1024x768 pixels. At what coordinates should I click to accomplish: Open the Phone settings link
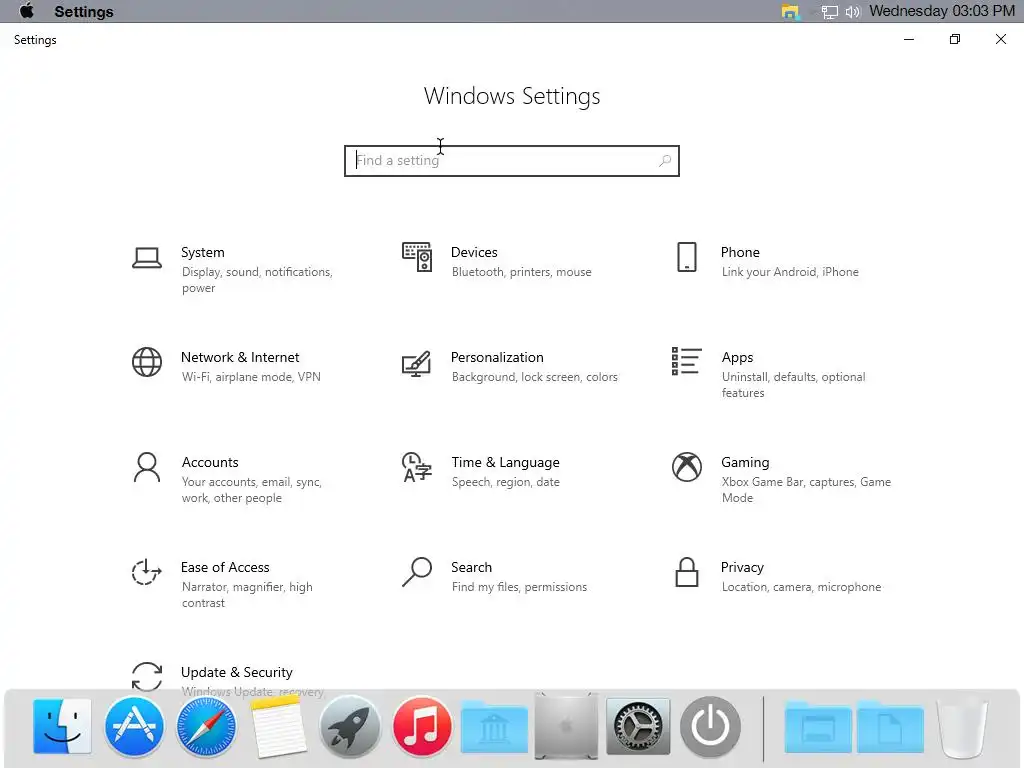coord(740,252)
